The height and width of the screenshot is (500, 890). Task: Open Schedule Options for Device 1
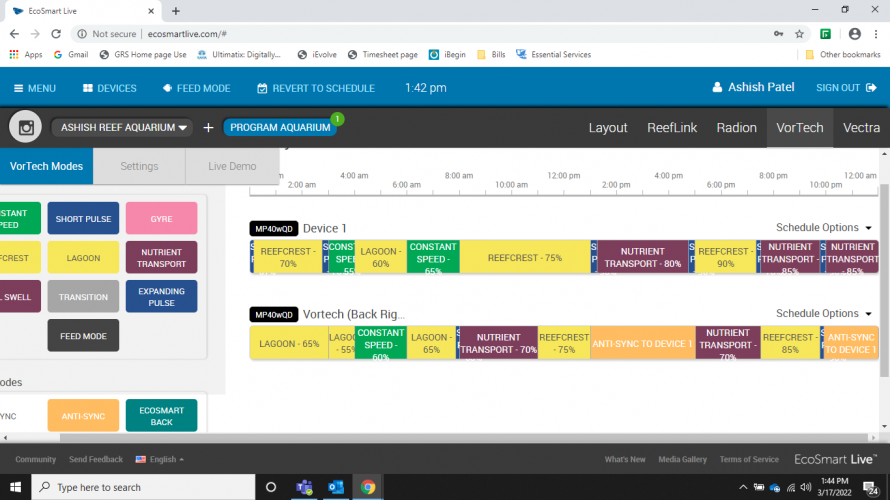(x=823, y=228)
